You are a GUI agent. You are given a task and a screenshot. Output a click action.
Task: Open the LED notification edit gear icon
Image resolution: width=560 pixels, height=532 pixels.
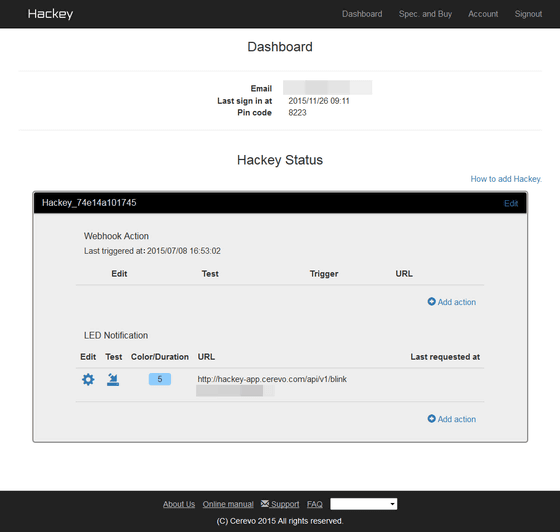[x=88, y=379]
